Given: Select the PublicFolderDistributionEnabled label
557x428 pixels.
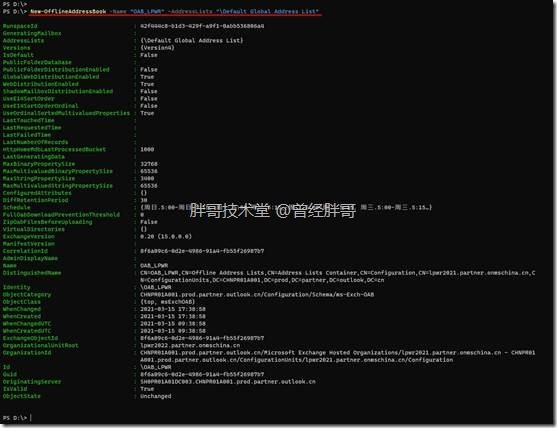Looking at the screenshot, I should [x=56, y=70].
